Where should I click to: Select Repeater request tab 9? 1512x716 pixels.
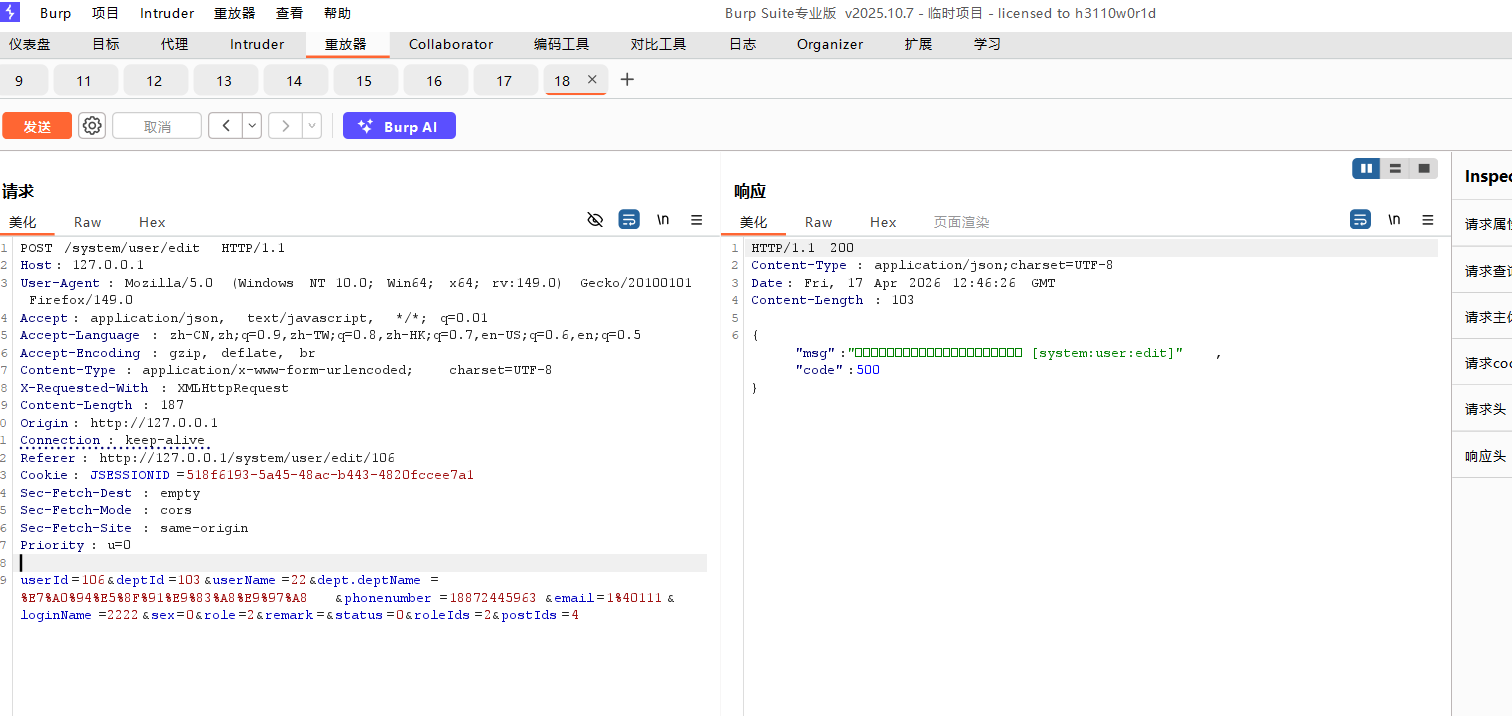click(19, 81)
